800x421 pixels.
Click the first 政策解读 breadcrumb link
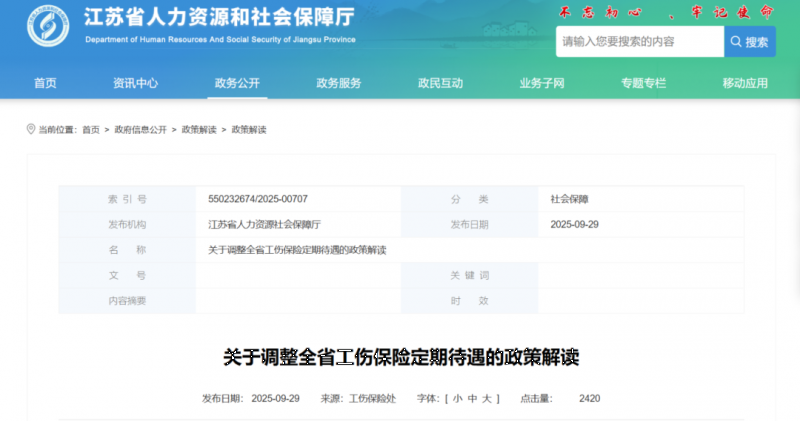coord(198,130)
